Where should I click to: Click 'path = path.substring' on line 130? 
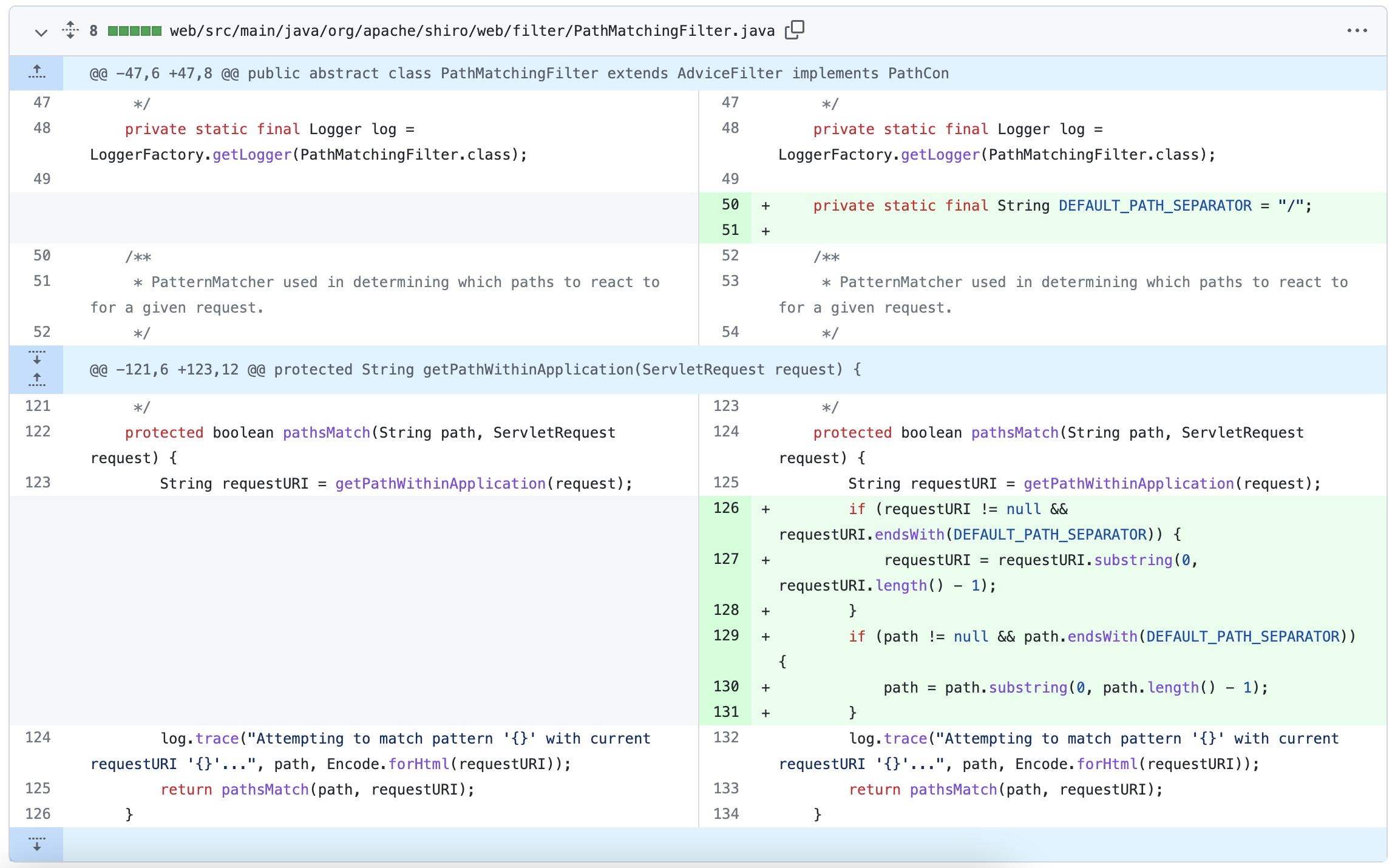point(975,688)
